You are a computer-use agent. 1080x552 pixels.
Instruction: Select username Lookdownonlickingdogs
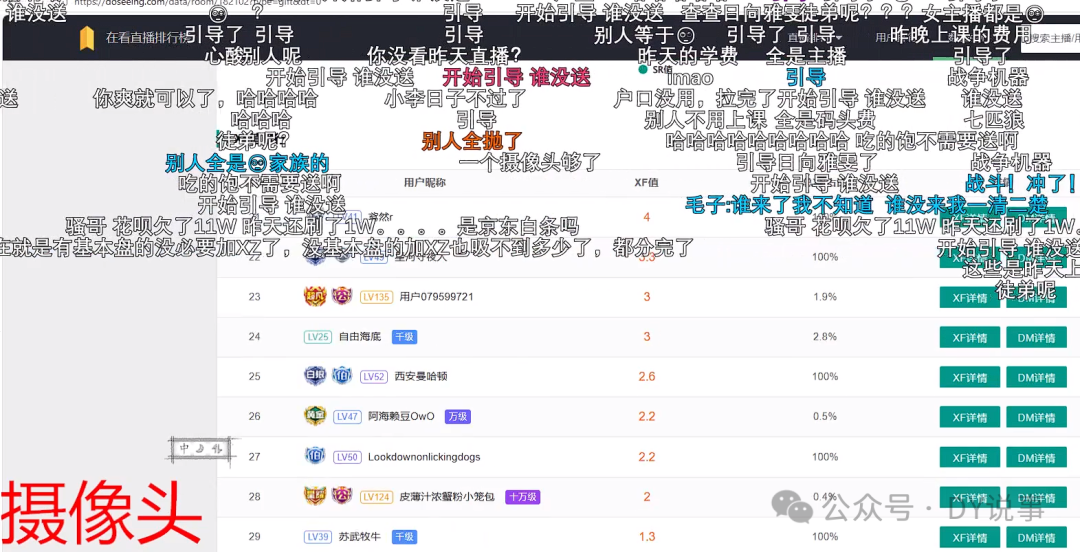424,457
